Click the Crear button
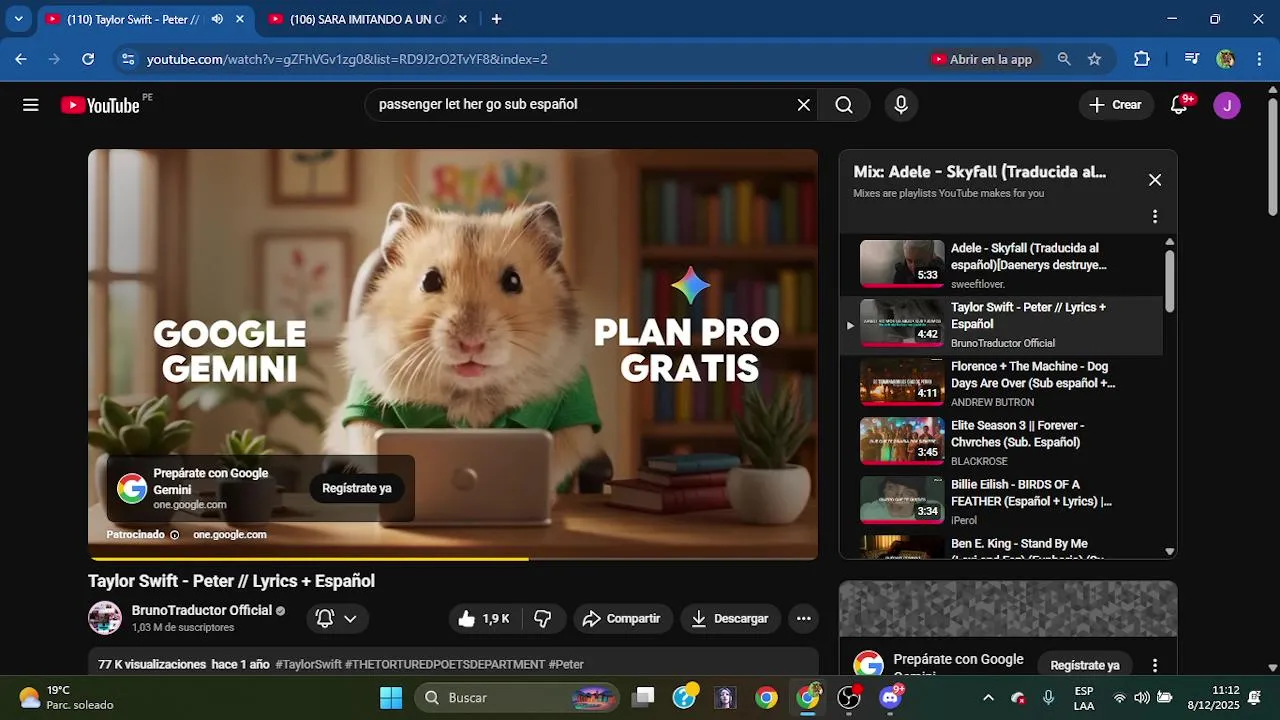The height and width of the screenshot is (720, 1280). pos(1115,105)
